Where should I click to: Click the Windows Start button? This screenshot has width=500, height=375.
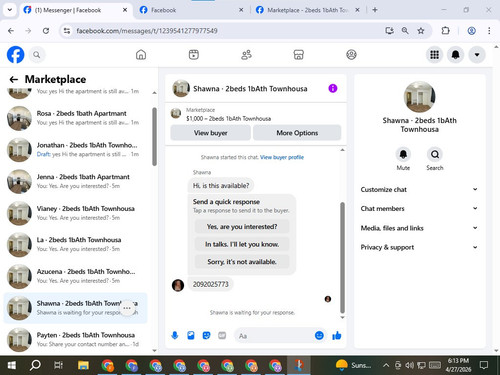[x=11, y=365]
